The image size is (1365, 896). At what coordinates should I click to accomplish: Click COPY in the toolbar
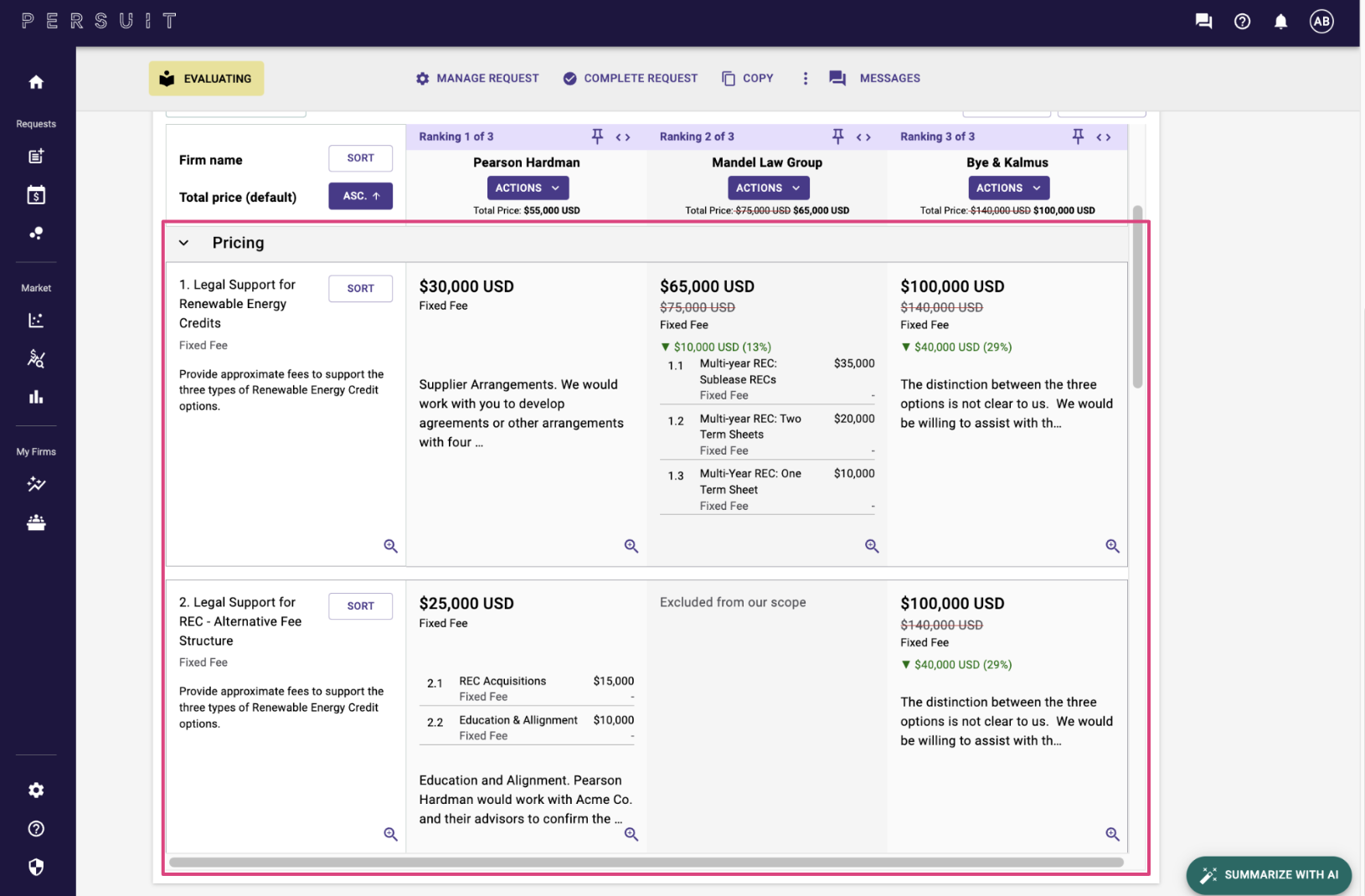point(748,79)
